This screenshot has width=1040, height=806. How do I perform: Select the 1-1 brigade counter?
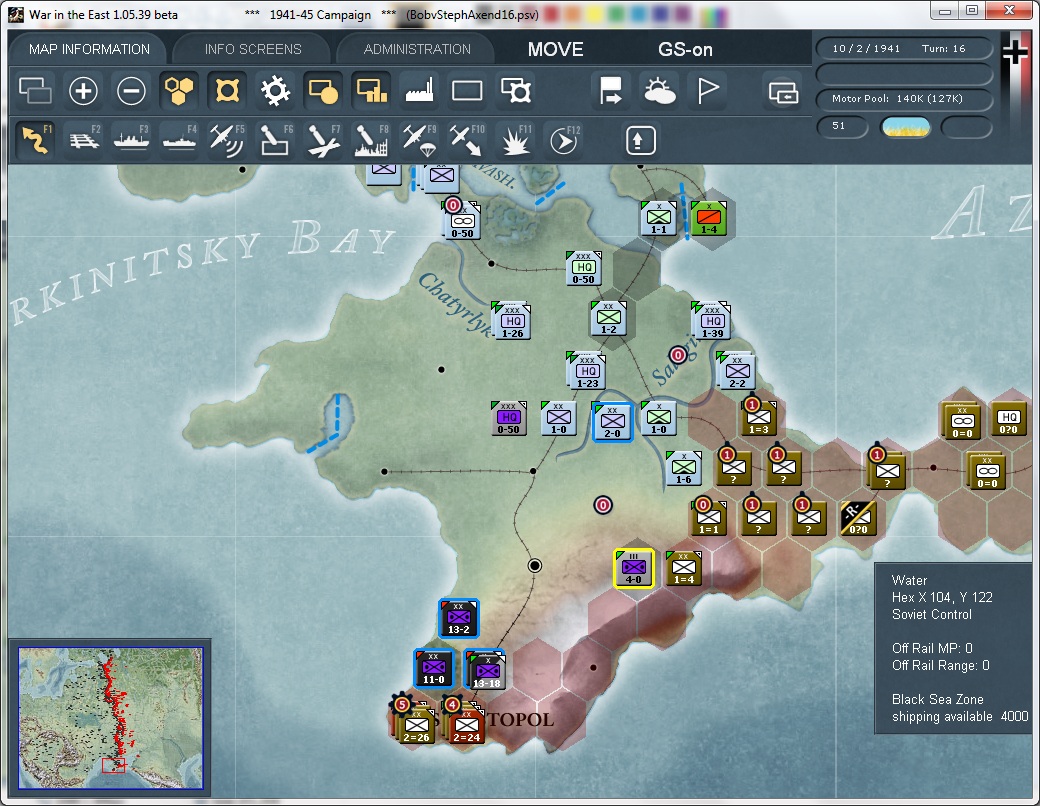click(x=659, y=218)
